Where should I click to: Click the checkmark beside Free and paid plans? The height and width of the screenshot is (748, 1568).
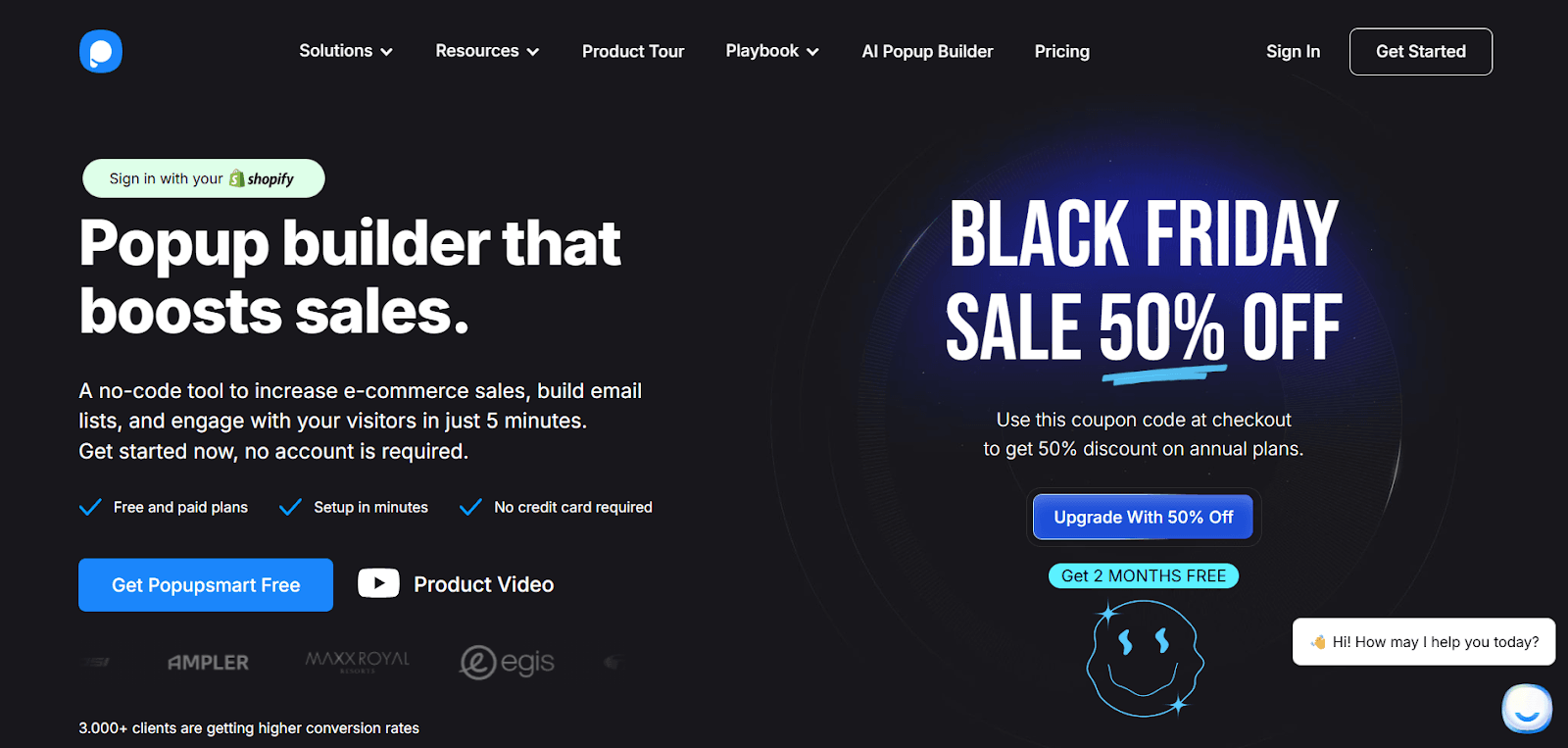90,507
